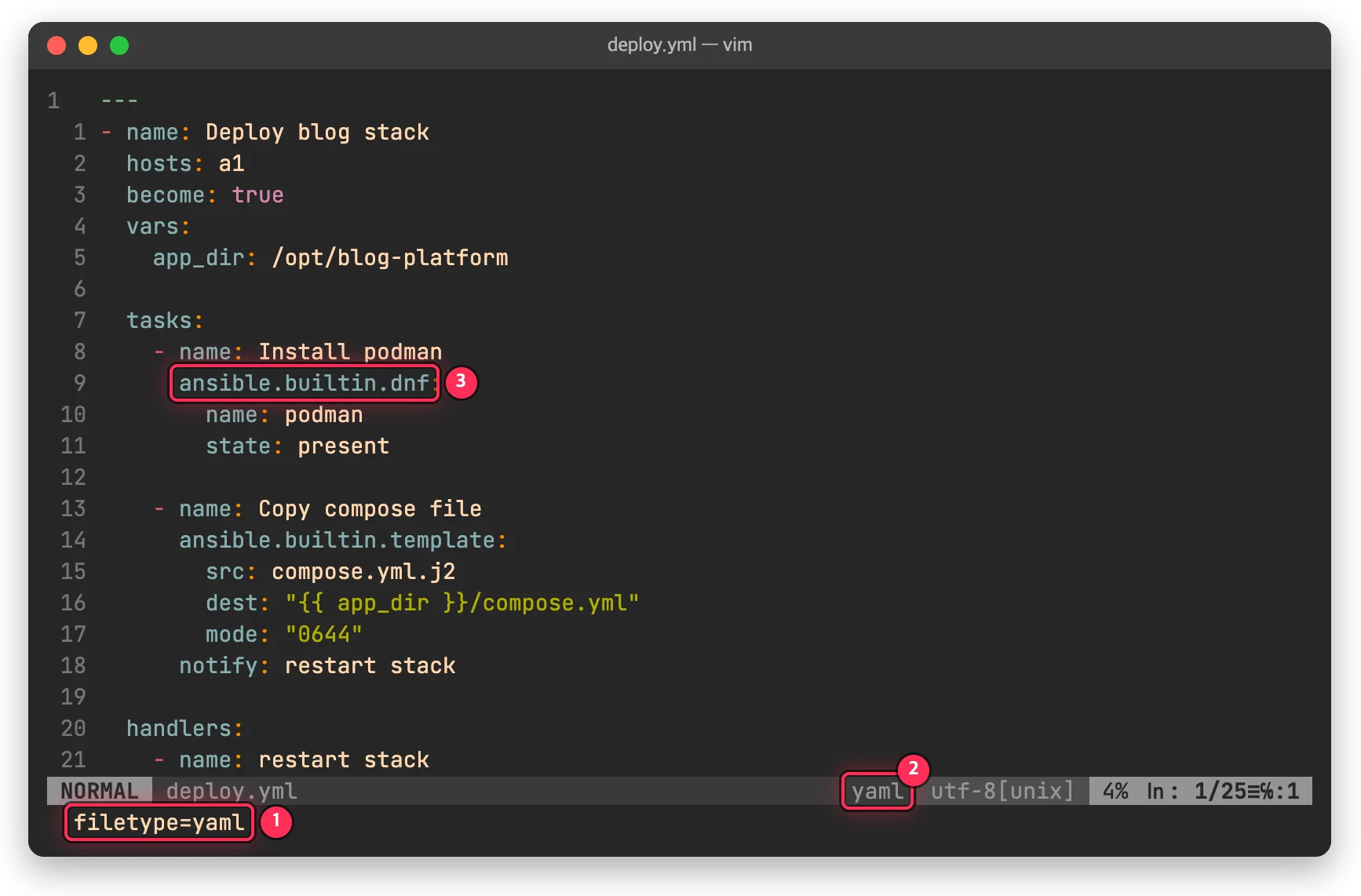Click the "filetype=yaml" command-line output
Viewport: 1361px width, 896px height.
(x=159, y=822)
